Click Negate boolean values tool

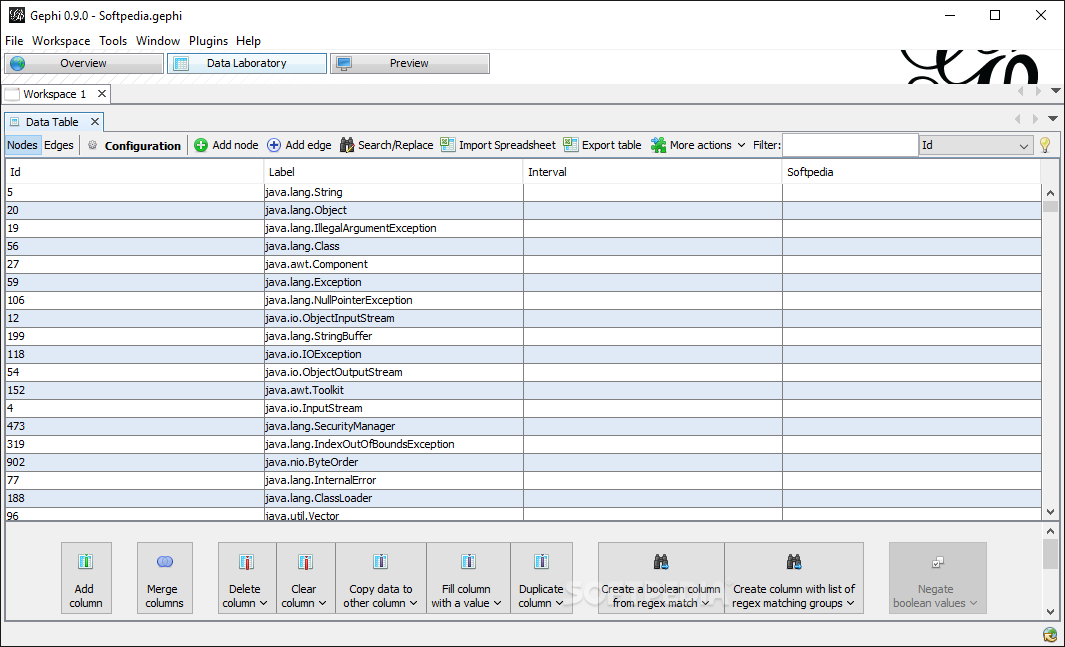tap(937, 578)
